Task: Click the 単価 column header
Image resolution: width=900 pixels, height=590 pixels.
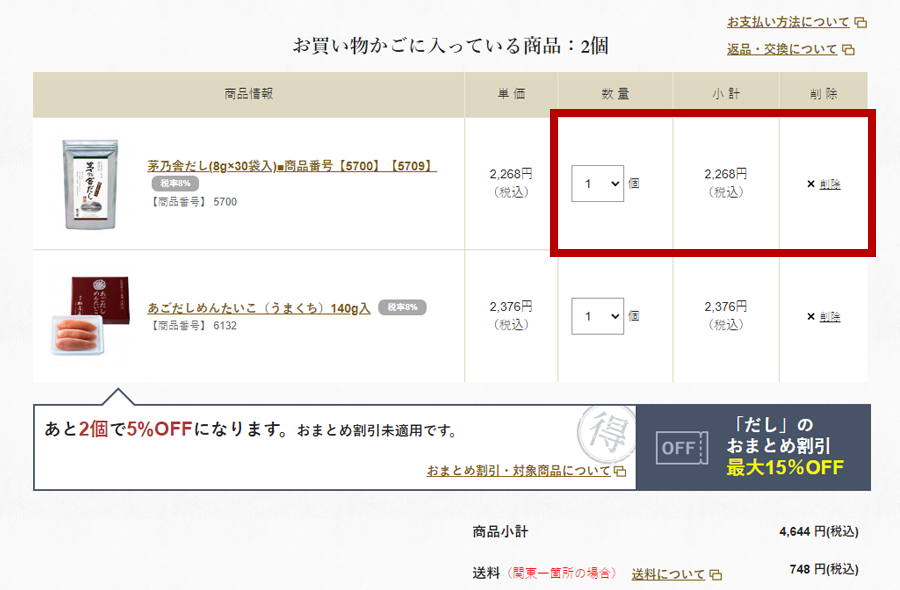Action: (511, 94)
